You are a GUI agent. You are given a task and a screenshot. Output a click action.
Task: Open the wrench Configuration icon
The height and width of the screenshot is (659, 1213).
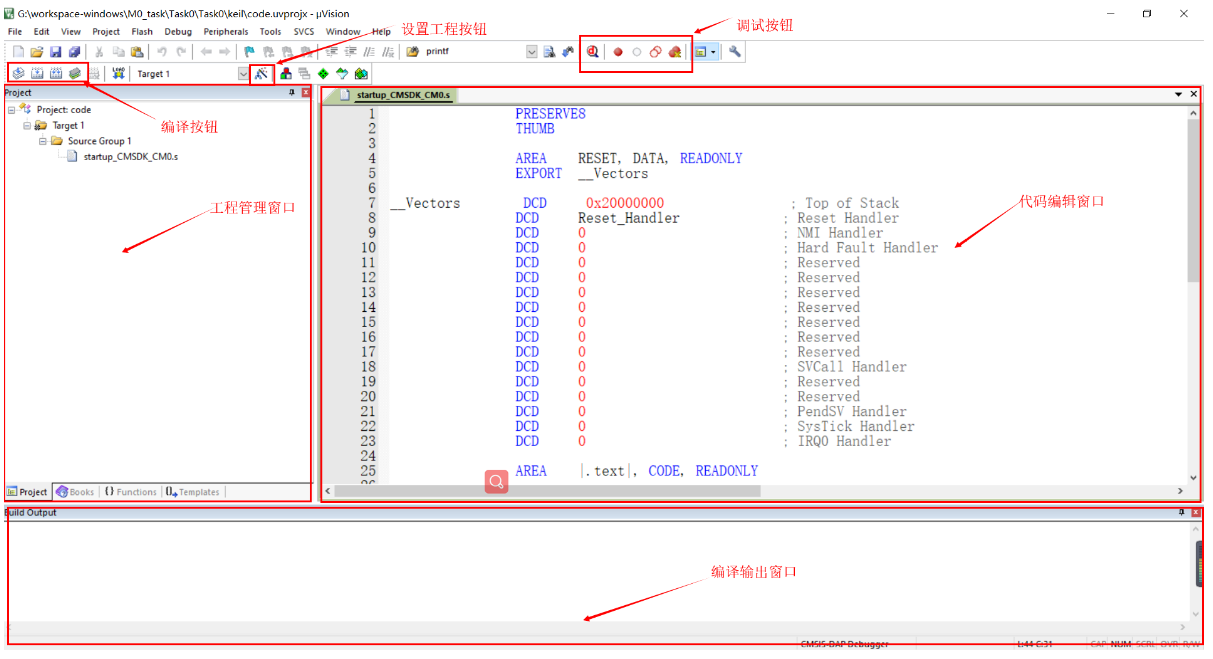(x=735, y=52)
